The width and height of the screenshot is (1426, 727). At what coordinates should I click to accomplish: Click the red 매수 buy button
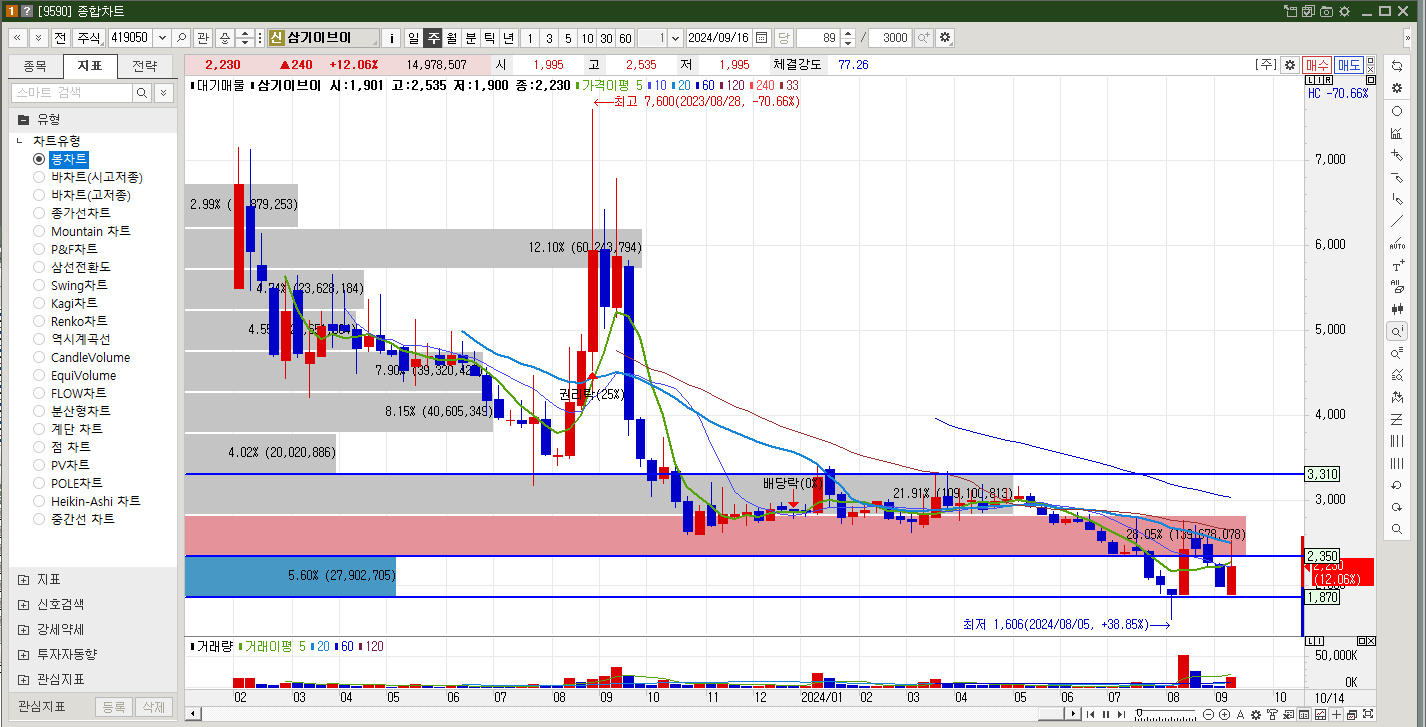[1317, 64]
